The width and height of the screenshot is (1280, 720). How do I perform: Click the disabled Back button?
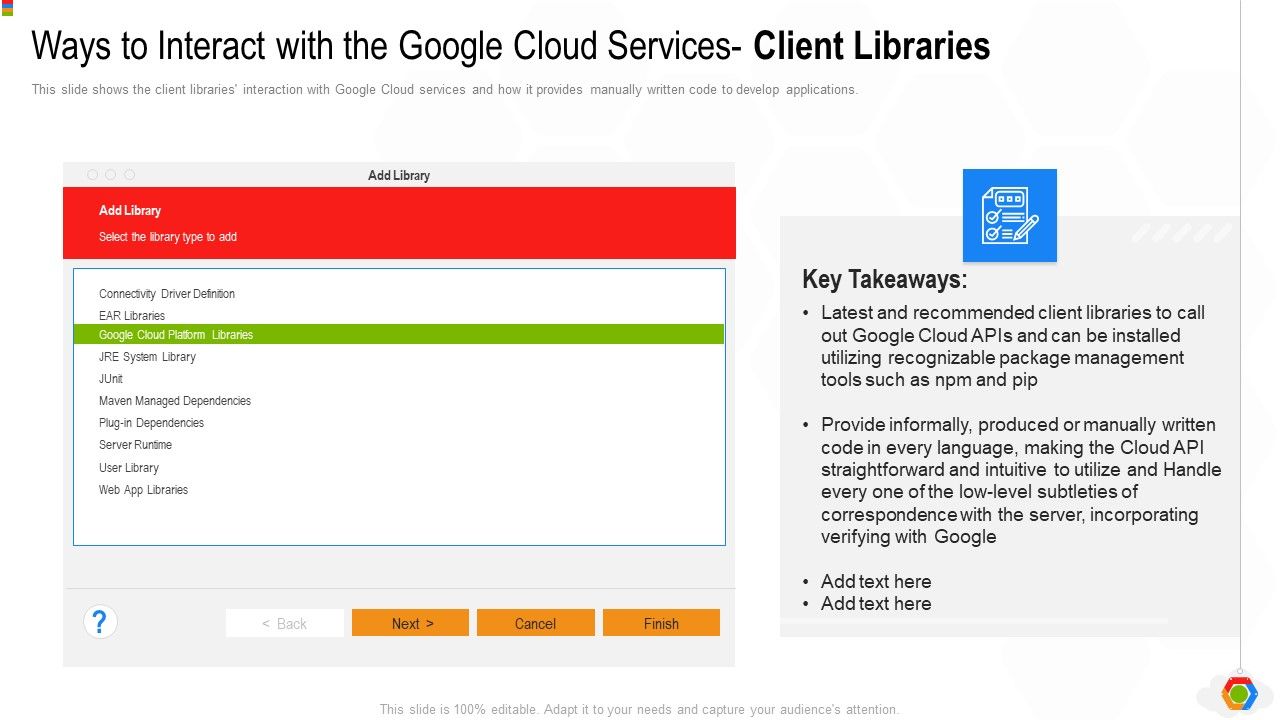click(x=284, y=622)
